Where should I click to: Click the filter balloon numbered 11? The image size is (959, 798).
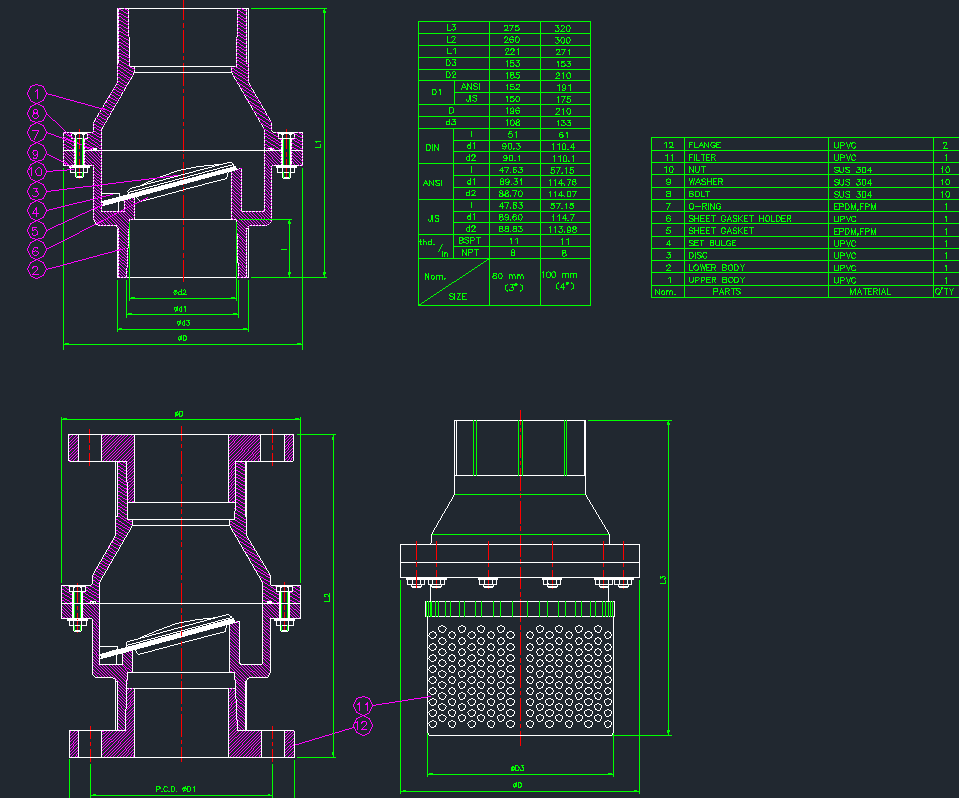click(x=362, y=706)
